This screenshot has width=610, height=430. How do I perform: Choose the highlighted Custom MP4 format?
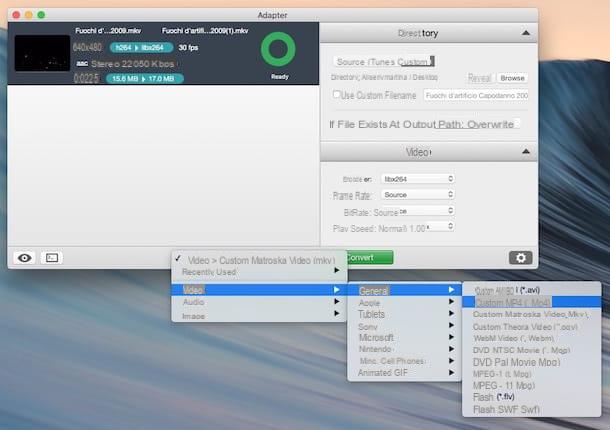[531, 302]
